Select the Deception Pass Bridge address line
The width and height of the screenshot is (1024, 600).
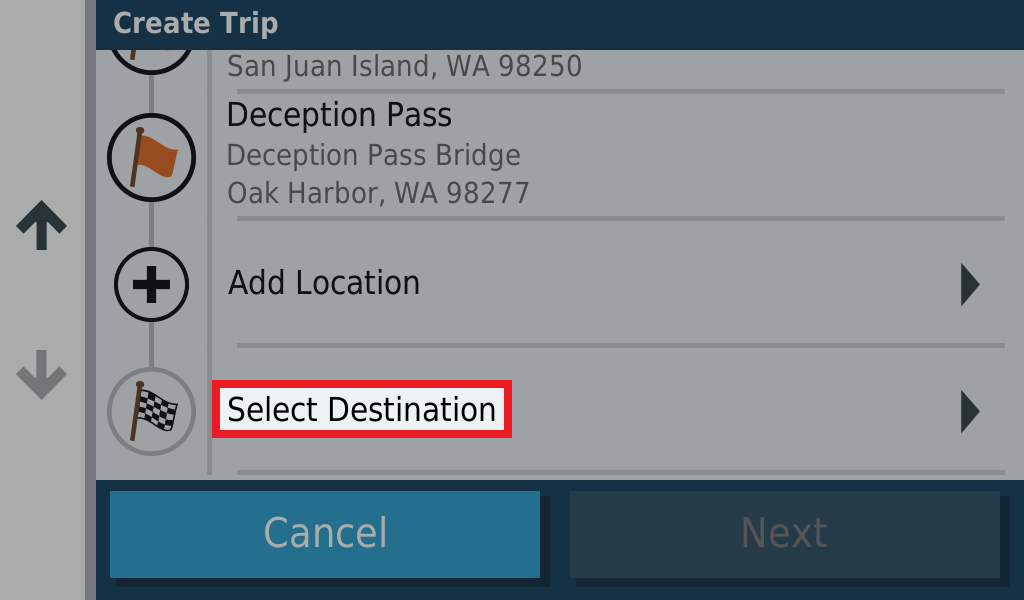point(374,155)
